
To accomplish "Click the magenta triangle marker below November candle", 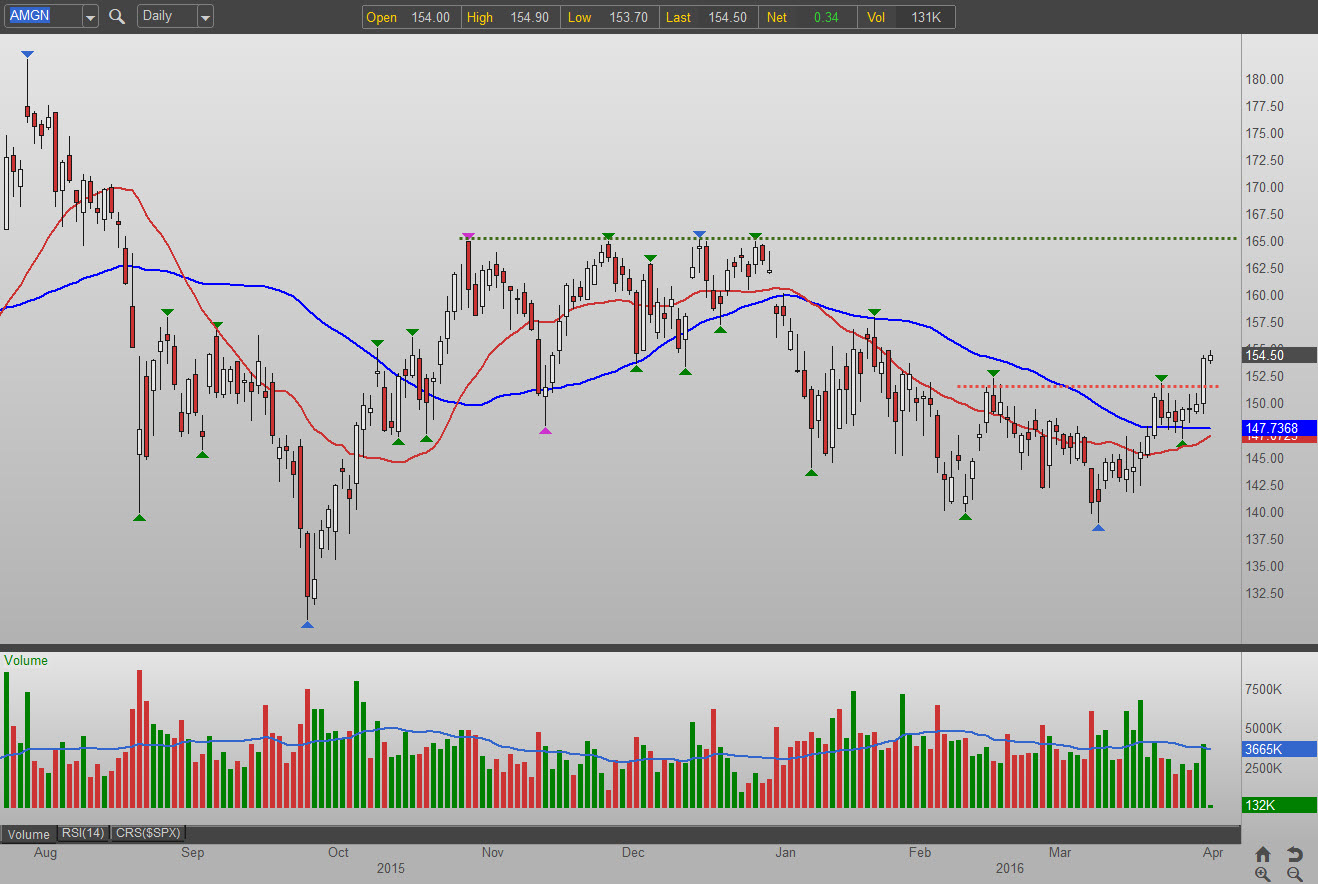I will [x=545, y=430].
